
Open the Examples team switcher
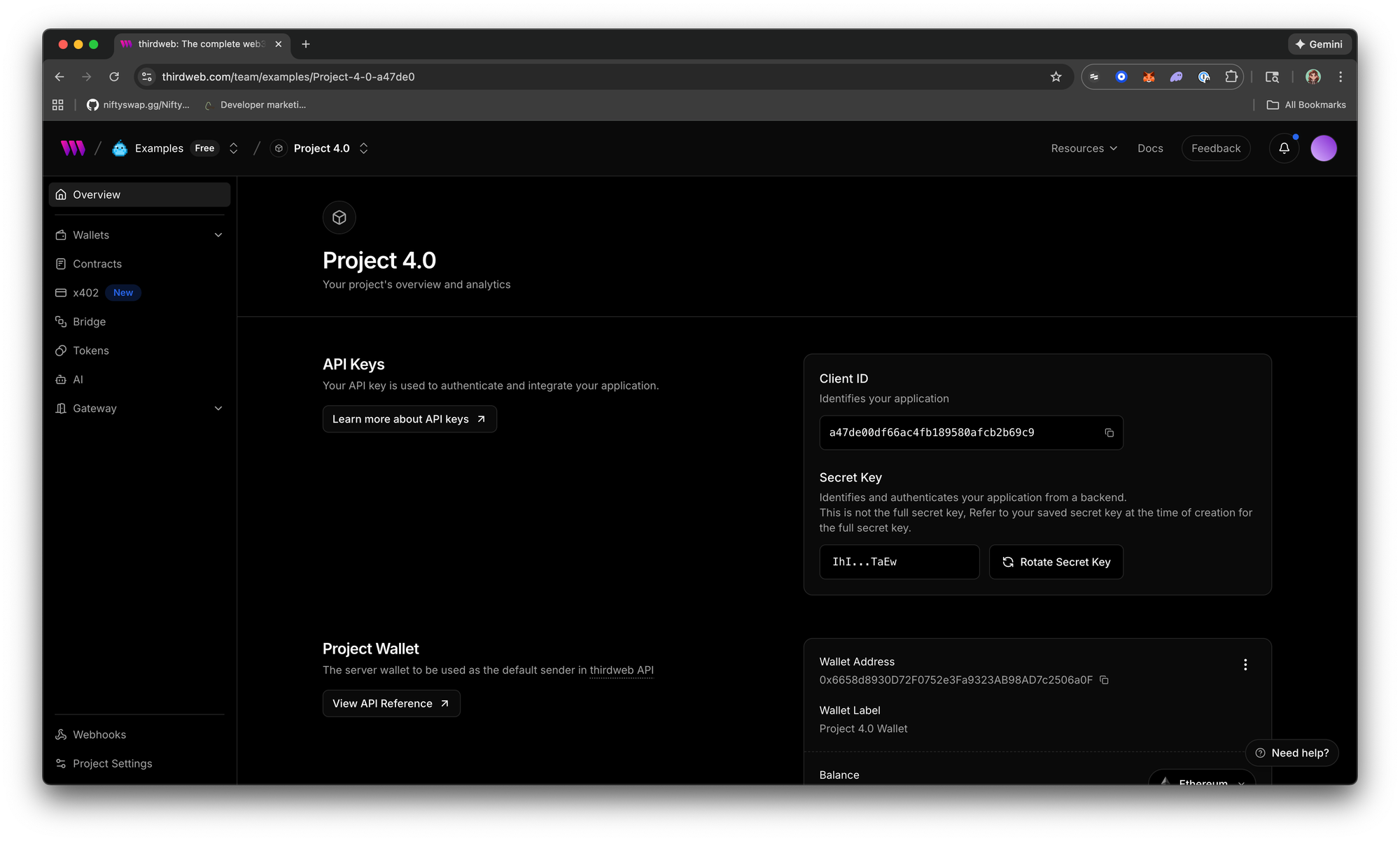234,148
